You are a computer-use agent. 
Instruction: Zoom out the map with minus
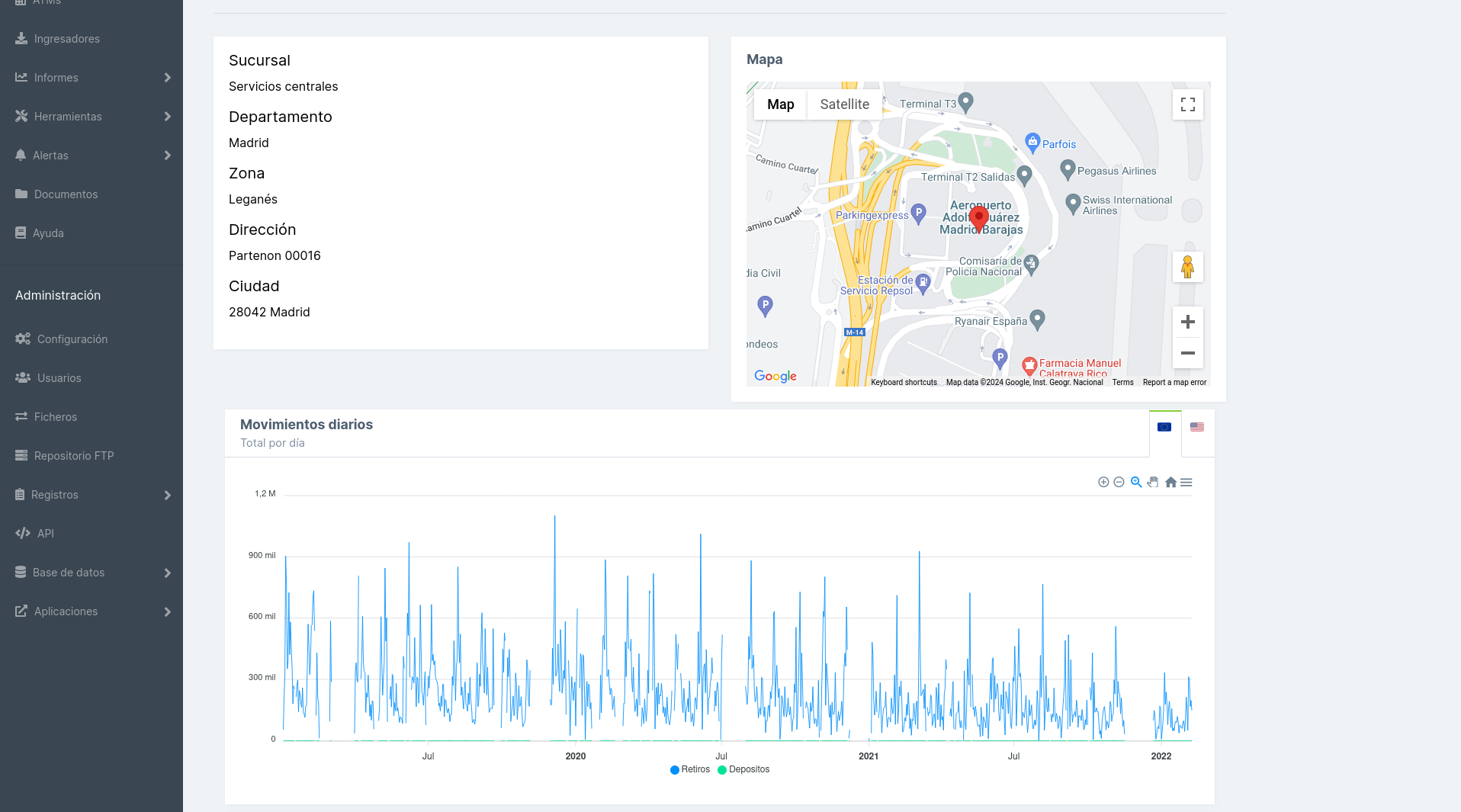[1187, 353]
